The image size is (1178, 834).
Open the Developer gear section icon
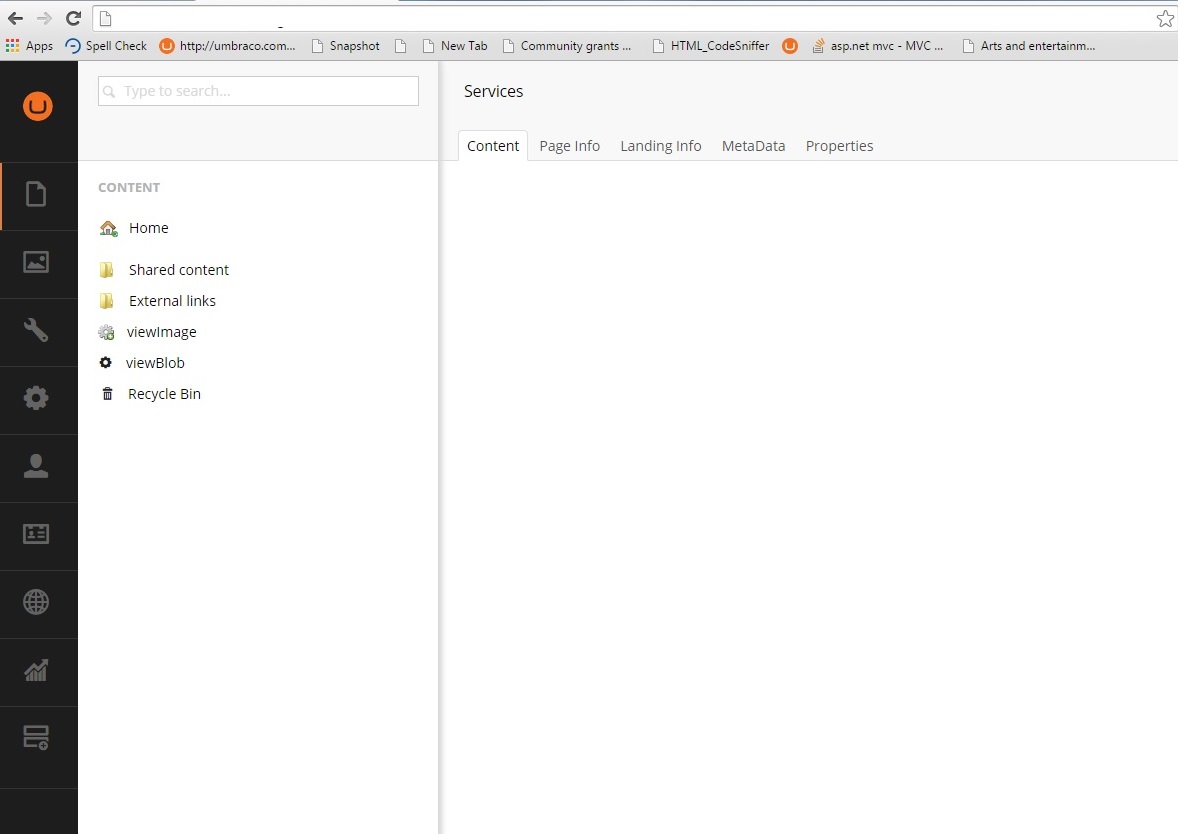pos(37,398)
